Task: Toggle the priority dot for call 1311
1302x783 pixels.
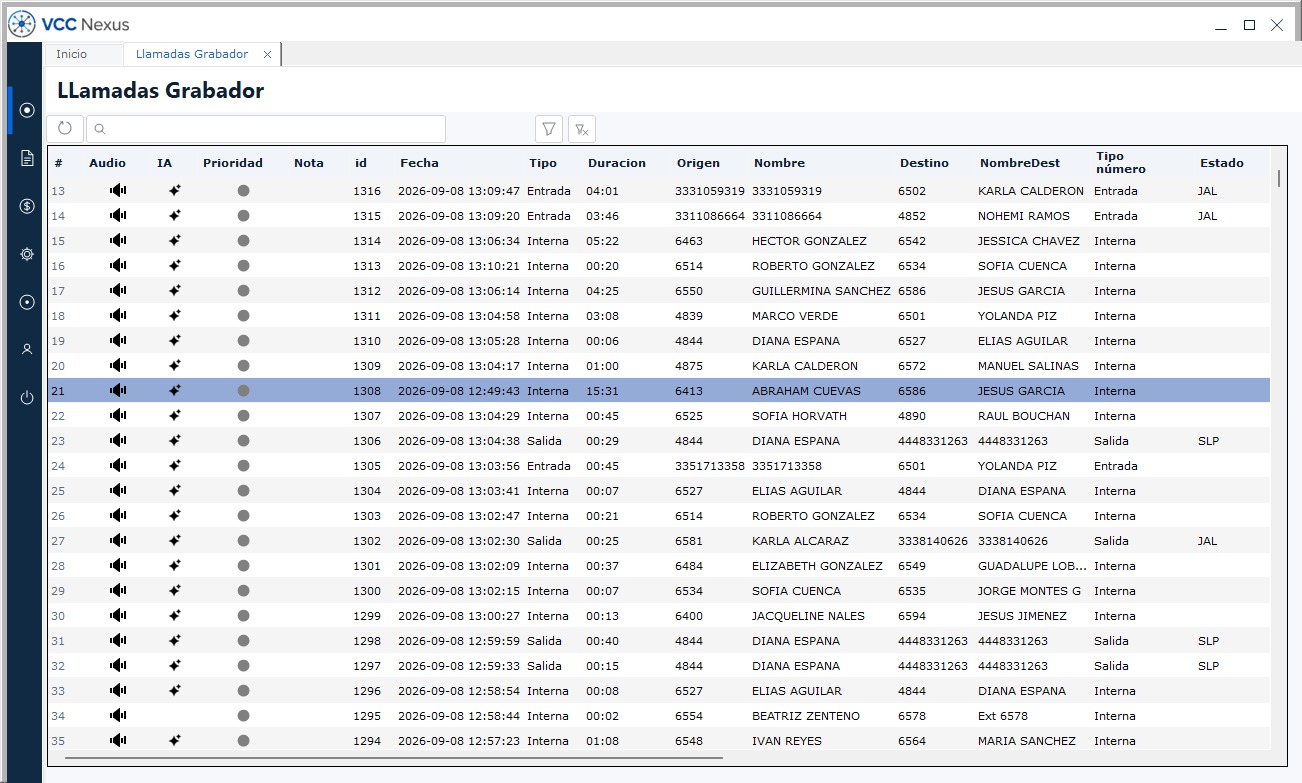Action: click(x=243, y=316)
